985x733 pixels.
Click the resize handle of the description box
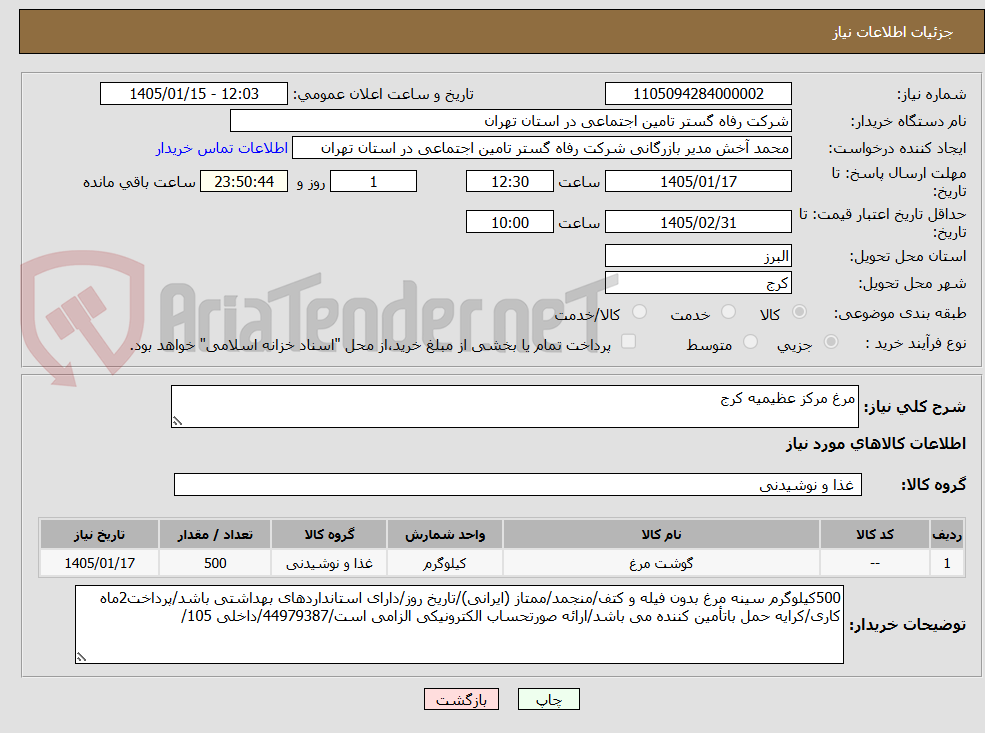177,421
